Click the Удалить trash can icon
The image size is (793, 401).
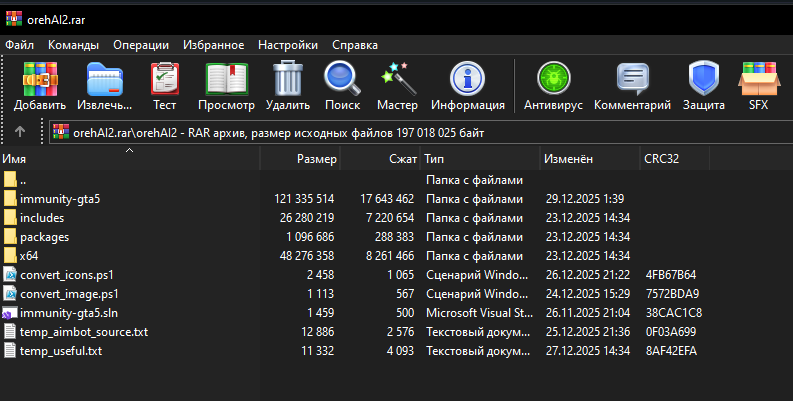click(288, 78)
